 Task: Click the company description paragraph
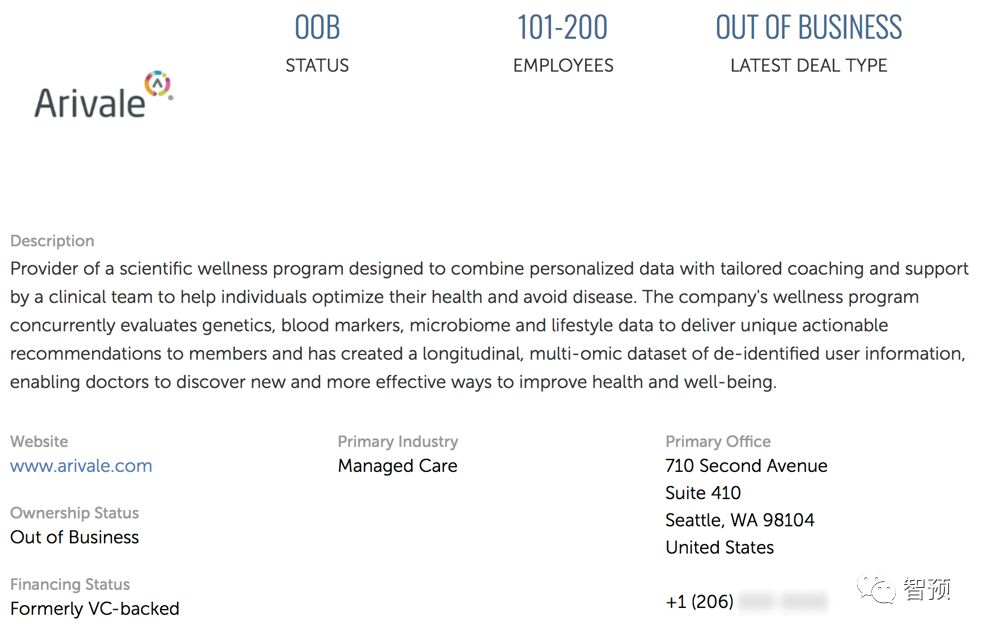pos(490,325)
